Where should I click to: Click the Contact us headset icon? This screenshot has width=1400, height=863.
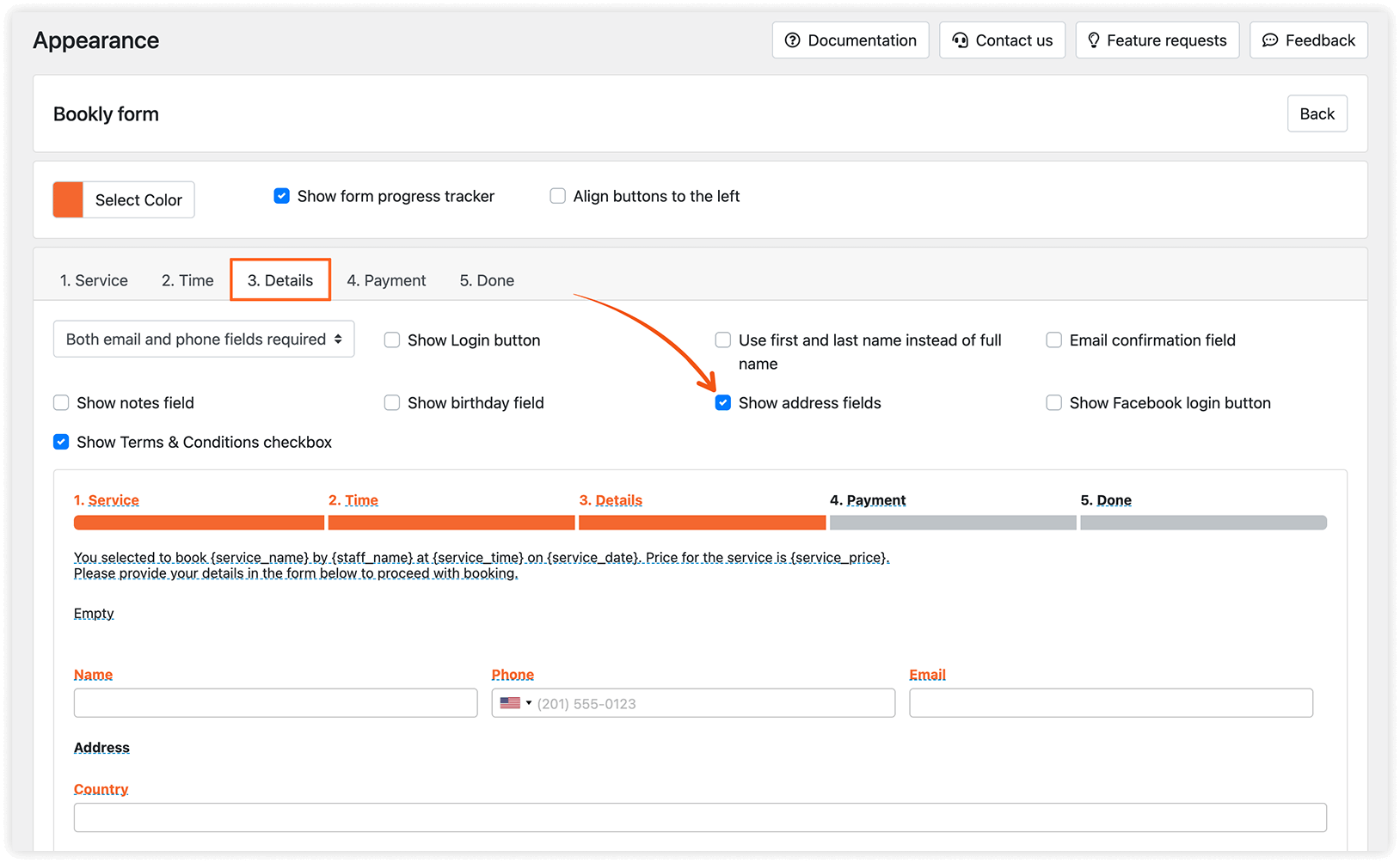(960, 40)
